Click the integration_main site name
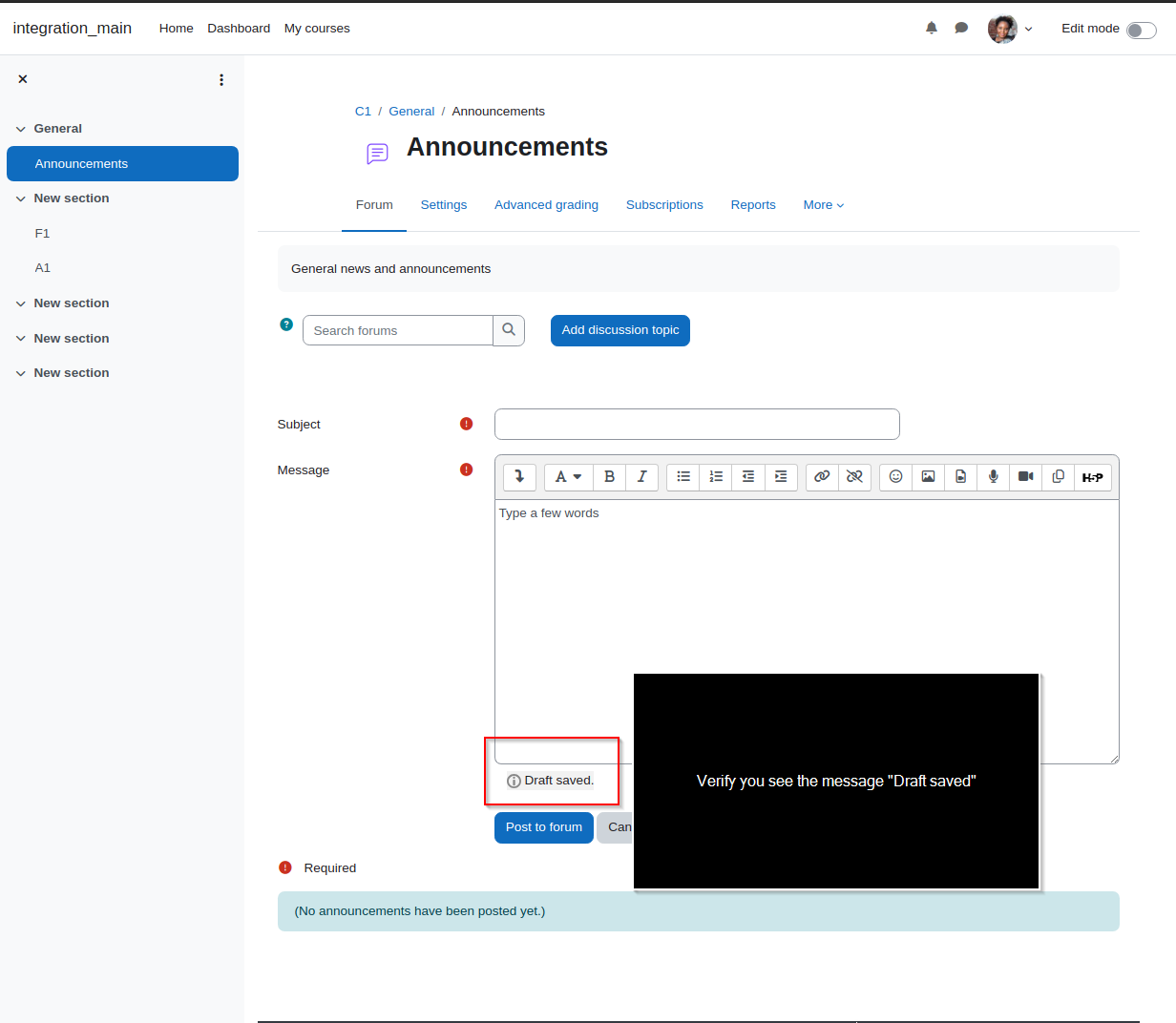The width and height of the screenshot is (1176, 1023). tap(73, 29)
